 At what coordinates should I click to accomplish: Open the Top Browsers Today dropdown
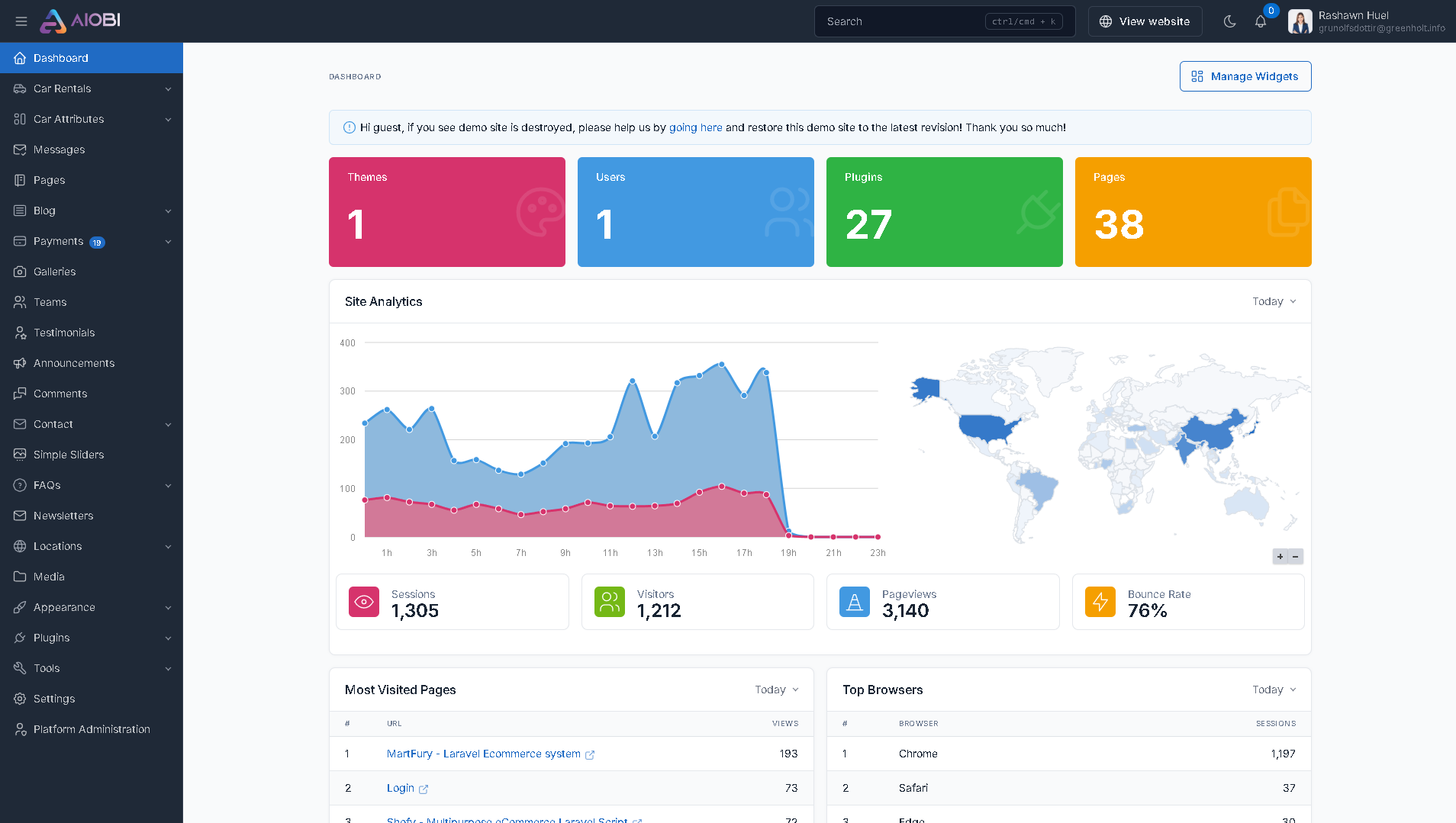pyautogui.click(x=1274, y=690)
